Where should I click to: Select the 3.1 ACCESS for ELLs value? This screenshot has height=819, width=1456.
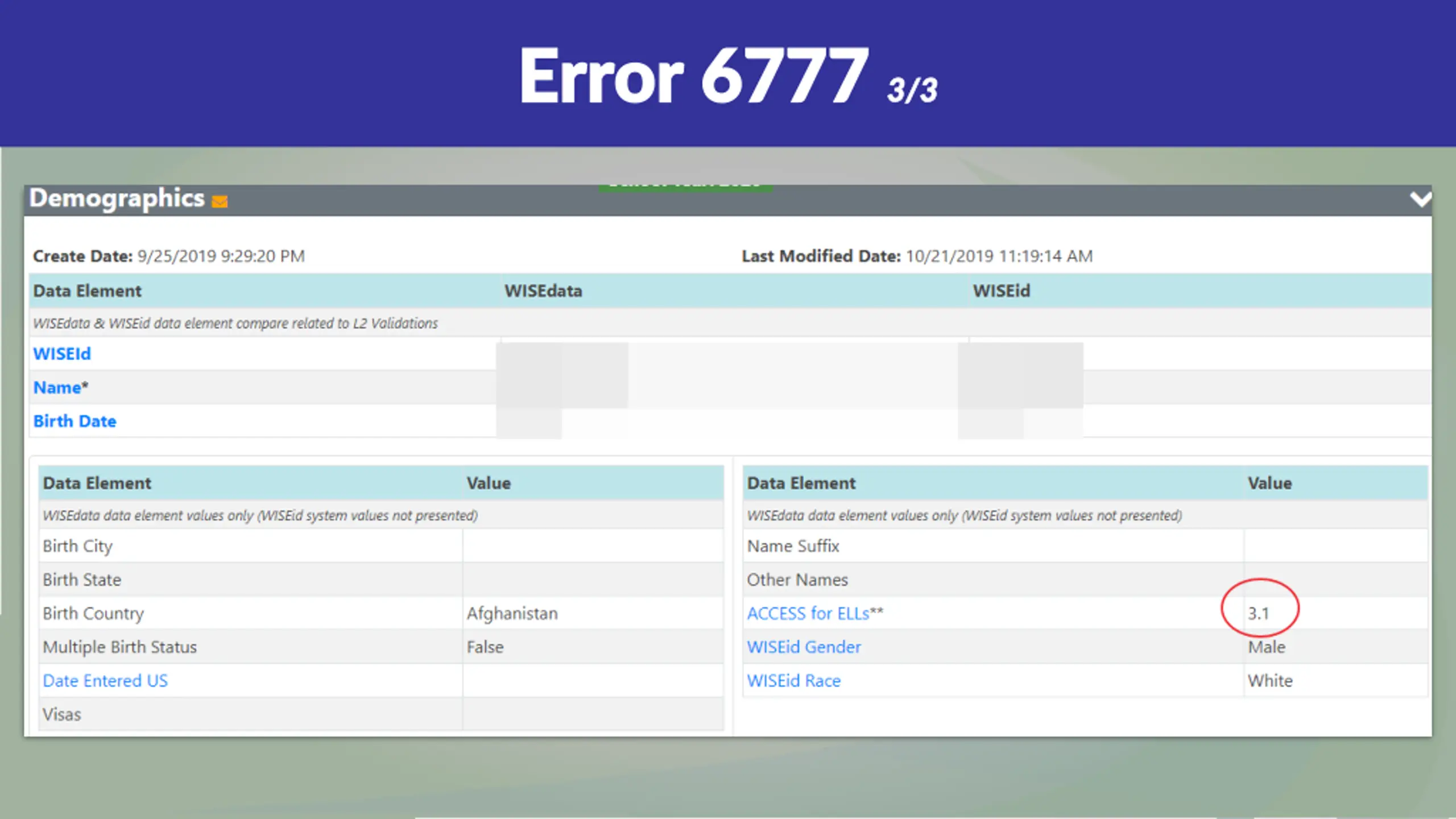click(x=1259, y=613)
